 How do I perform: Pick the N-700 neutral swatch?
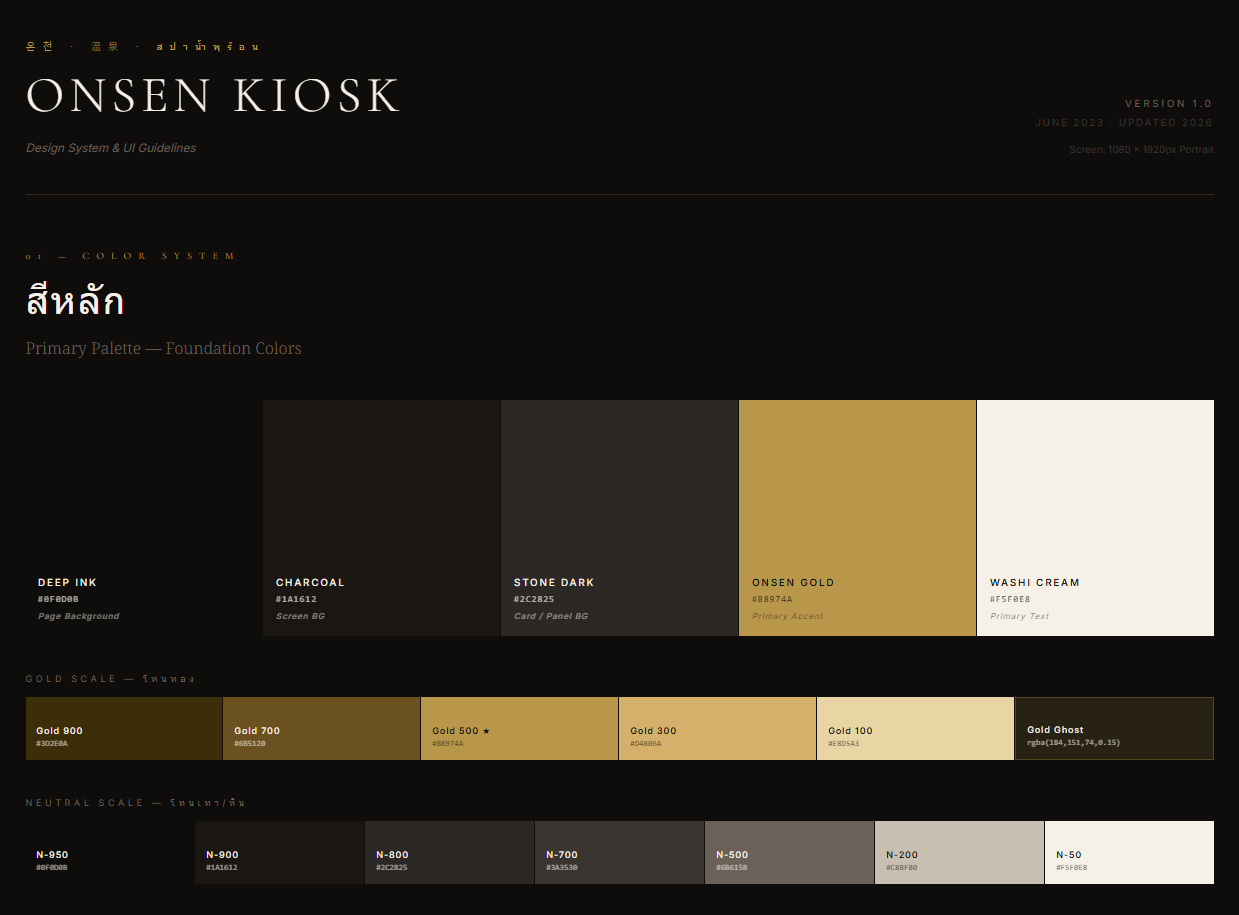[x=619, y=853]
